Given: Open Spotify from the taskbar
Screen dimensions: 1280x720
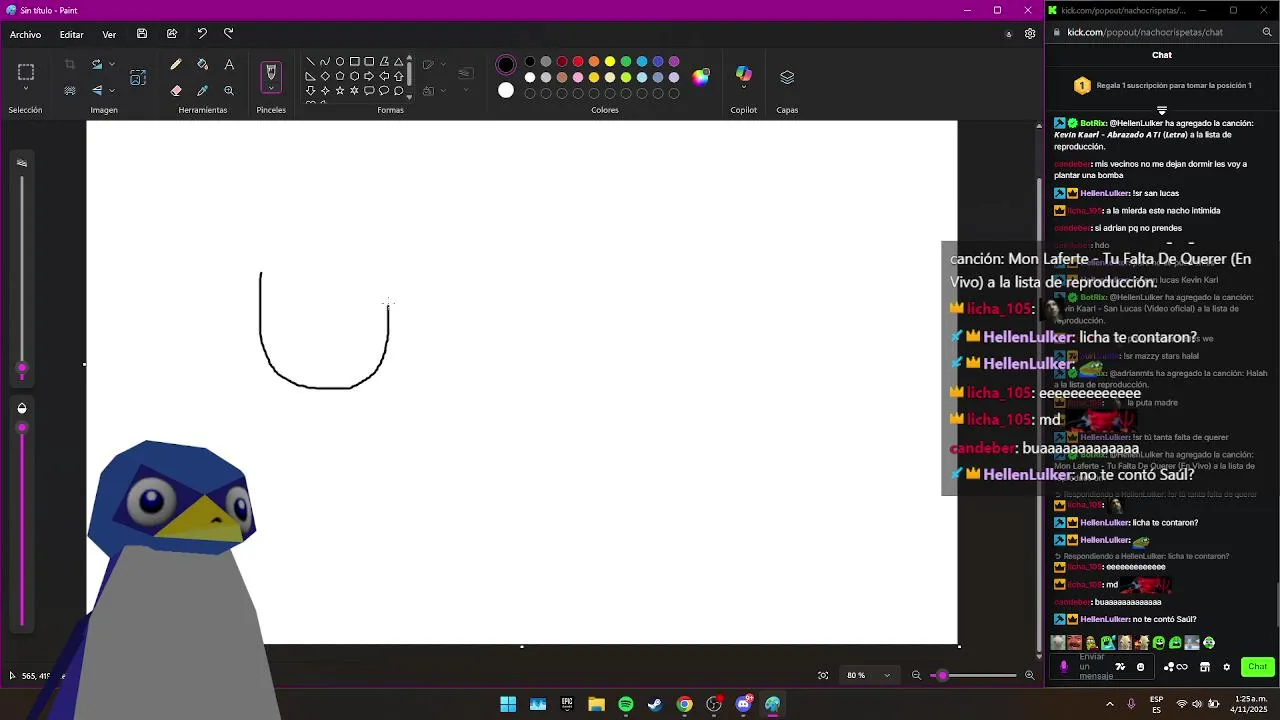Looking at the screenshot, I should click(x=626, y=704).
